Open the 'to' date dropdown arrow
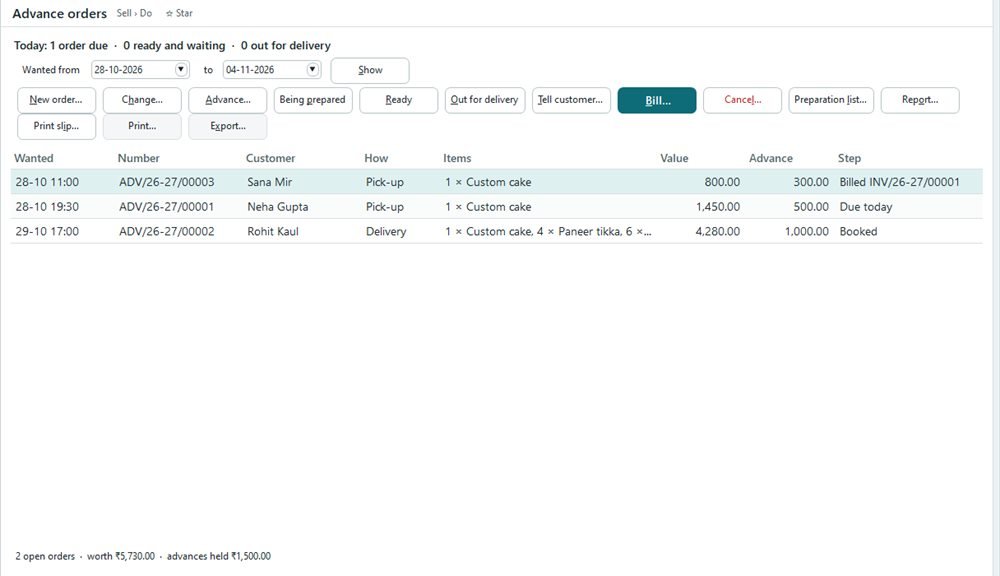 coord(312,69)
